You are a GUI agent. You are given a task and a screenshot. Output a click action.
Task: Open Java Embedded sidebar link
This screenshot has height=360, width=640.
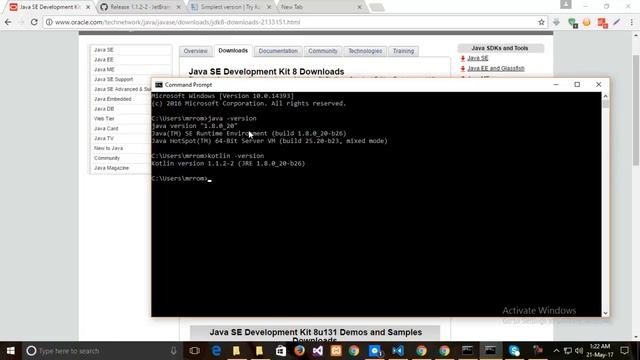[113, 99]
